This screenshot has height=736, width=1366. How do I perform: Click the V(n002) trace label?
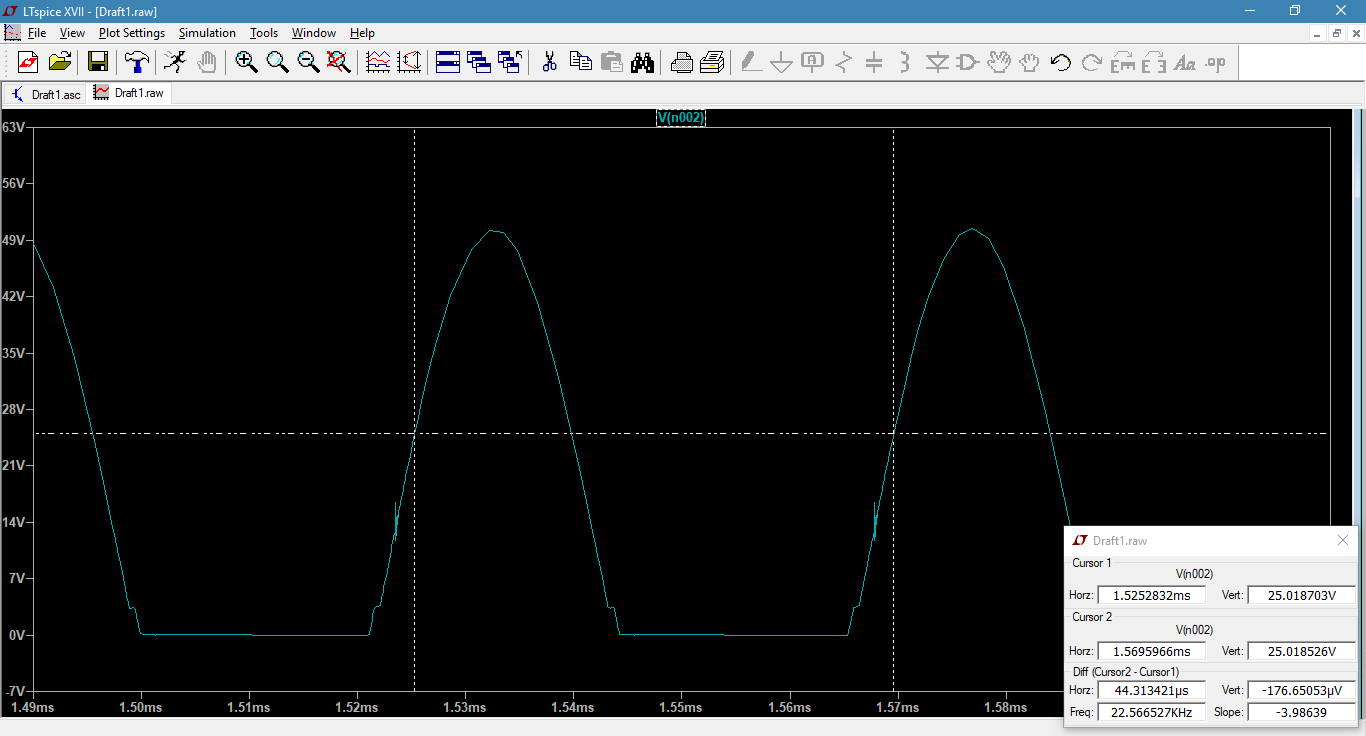pos(680,118)
